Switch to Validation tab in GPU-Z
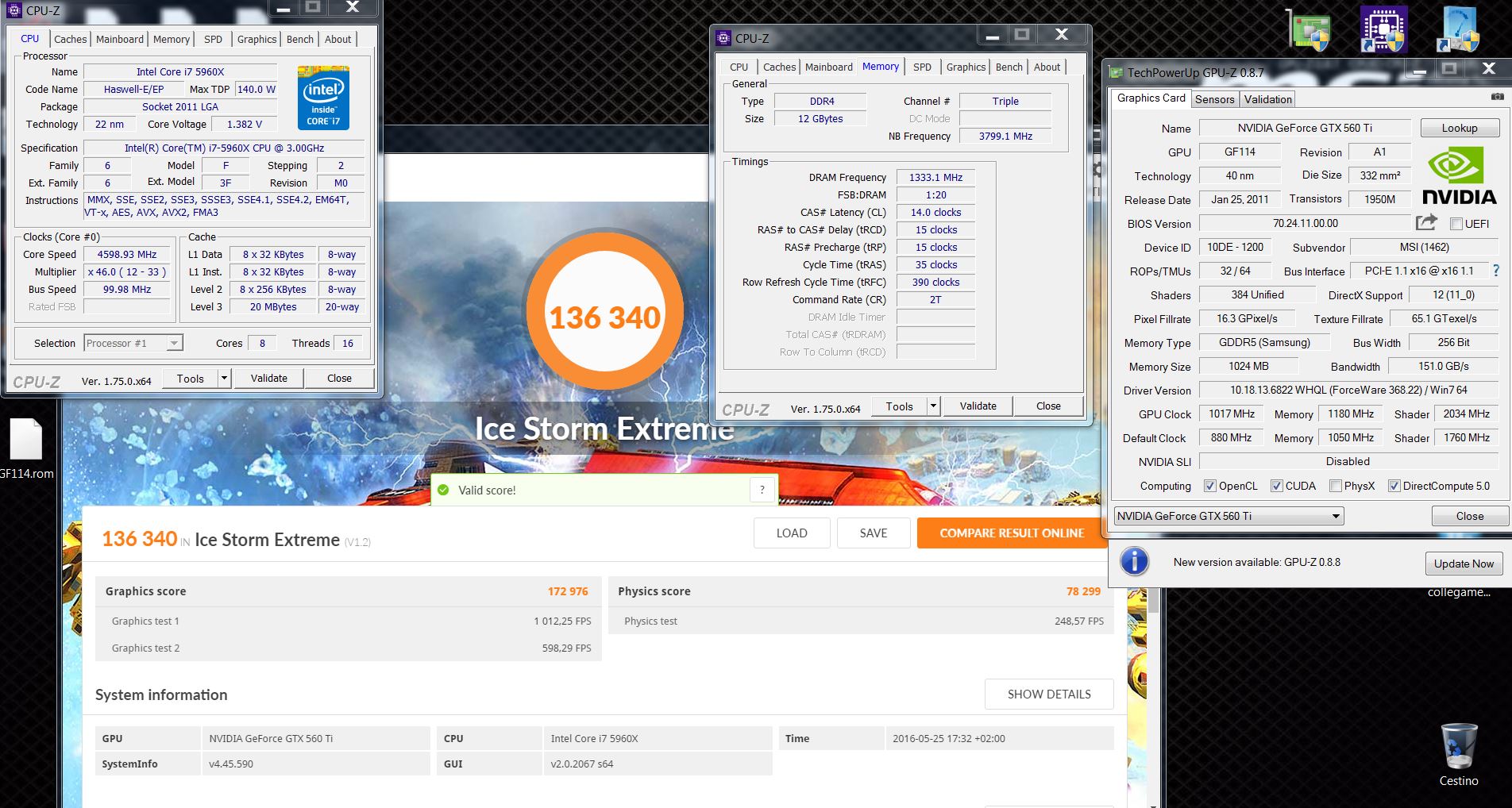The width and height of the screenshot is (1512, 808). click(1267, 99)
